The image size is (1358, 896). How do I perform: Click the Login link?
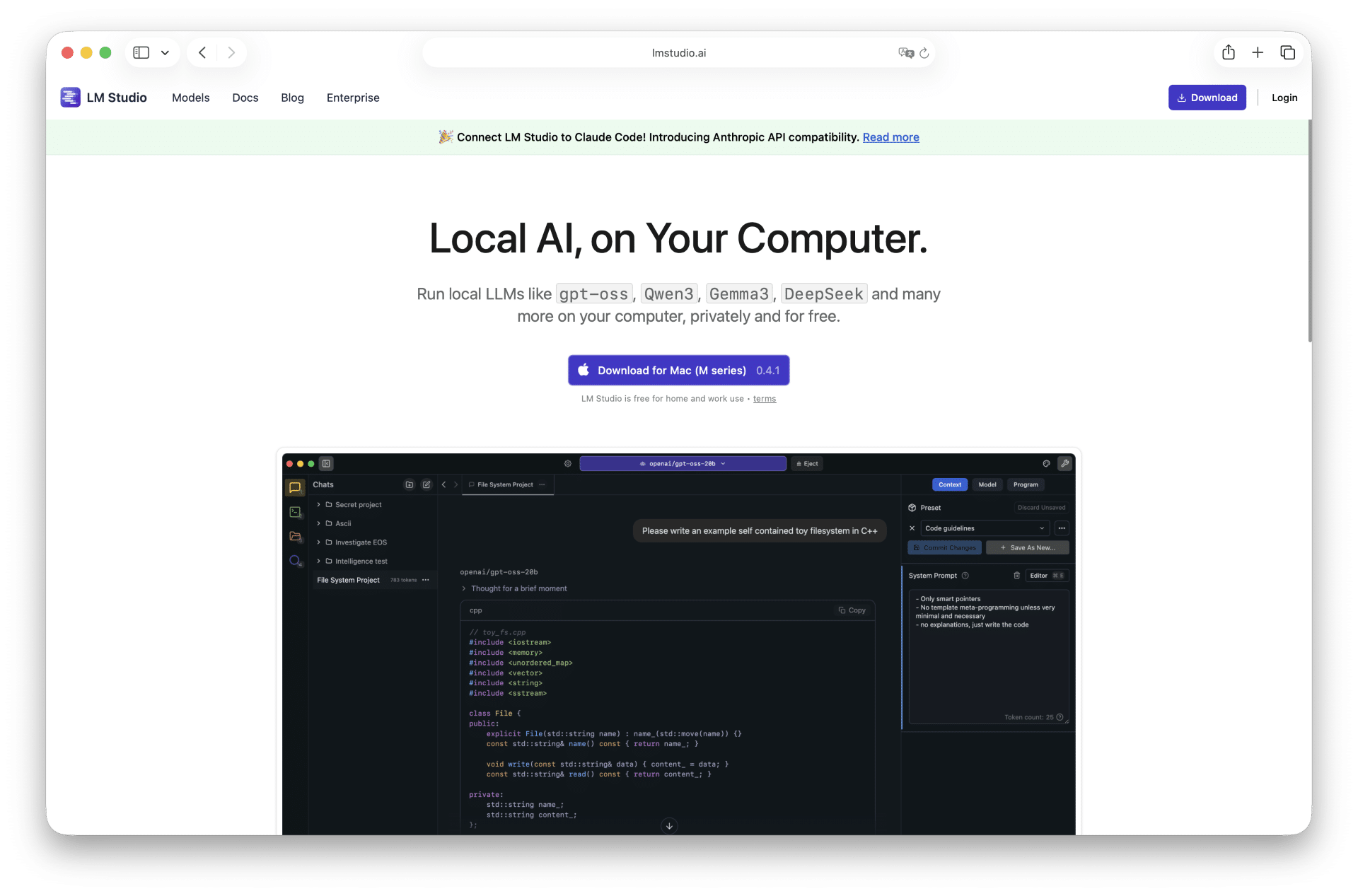coord(1284,98)
